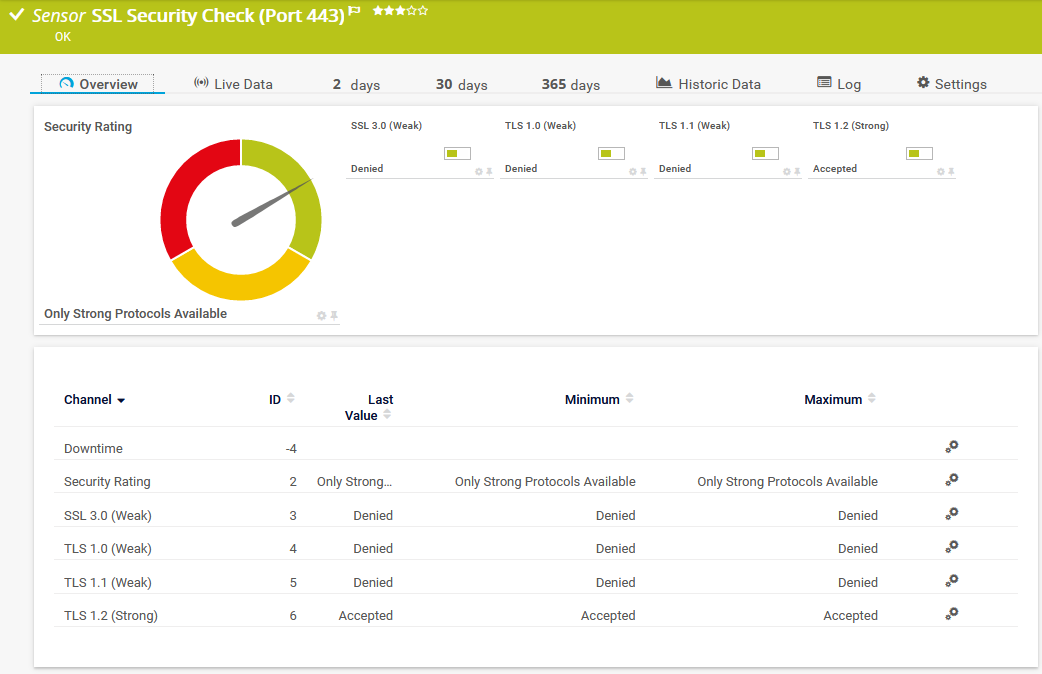Image resolution: width=1042 pixels, height=674 pixels.
Task: Open channel settings gear for TLS 1.0 (Weak) row
Action: [x=952, y=547]
